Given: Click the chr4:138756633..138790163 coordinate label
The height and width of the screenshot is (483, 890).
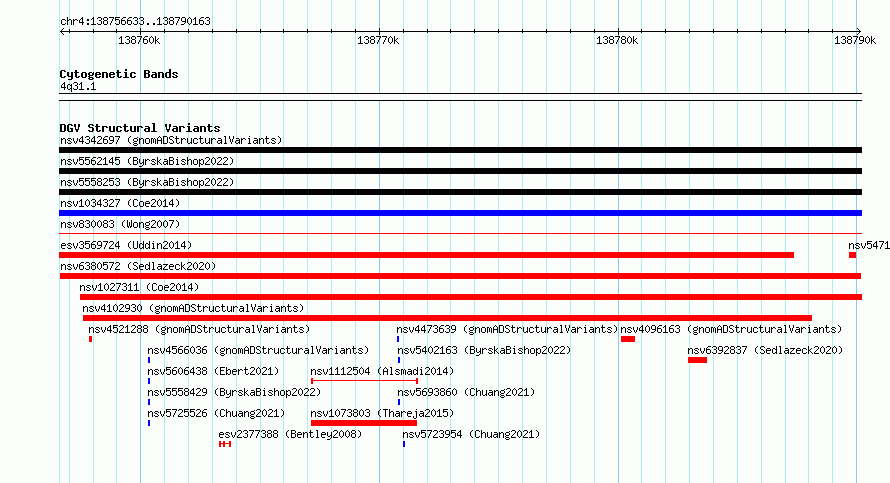Looking at the screenshot, I should [x=135, y=21].
